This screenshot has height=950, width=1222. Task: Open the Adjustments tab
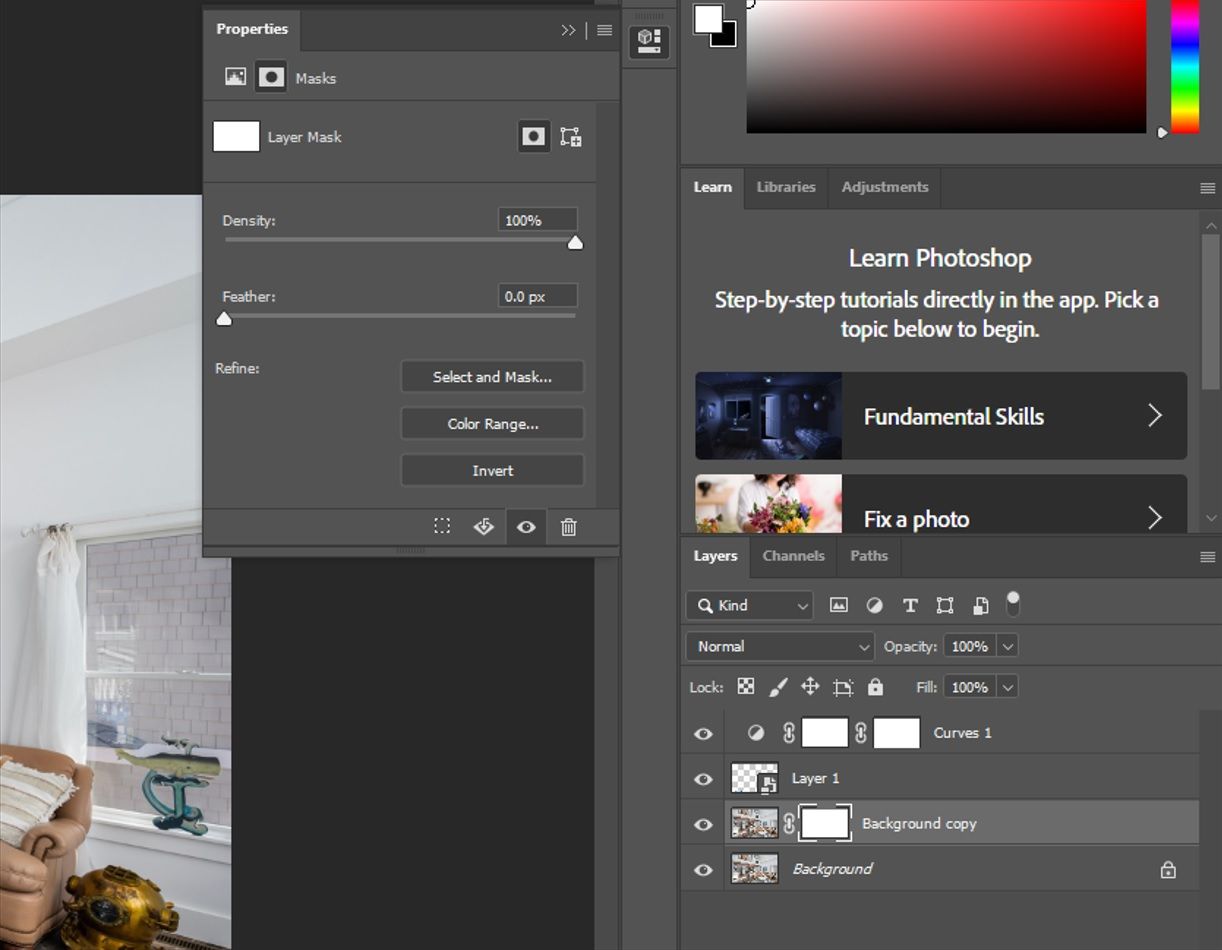point(884,187)
